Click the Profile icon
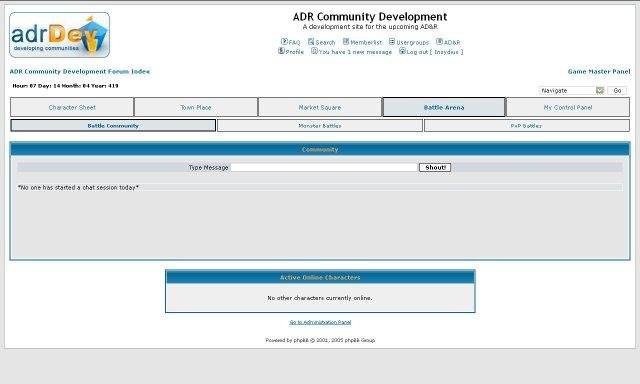The image size is (640, 384). [x=281, y=51]
